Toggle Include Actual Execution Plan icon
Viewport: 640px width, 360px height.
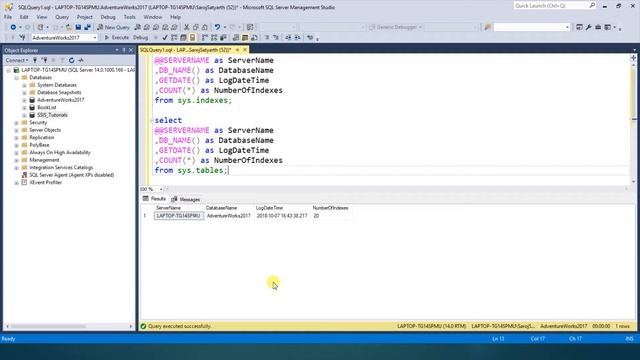pos(204,38)
